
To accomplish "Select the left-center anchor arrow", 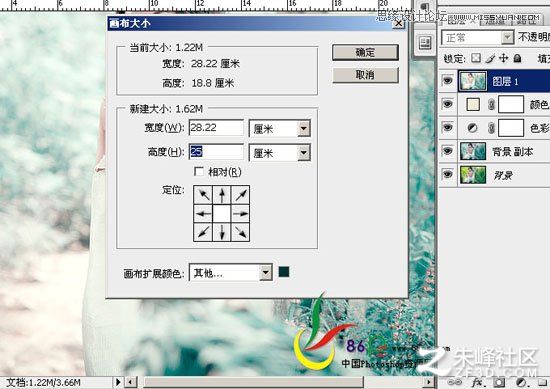I will tap(203, 213).
